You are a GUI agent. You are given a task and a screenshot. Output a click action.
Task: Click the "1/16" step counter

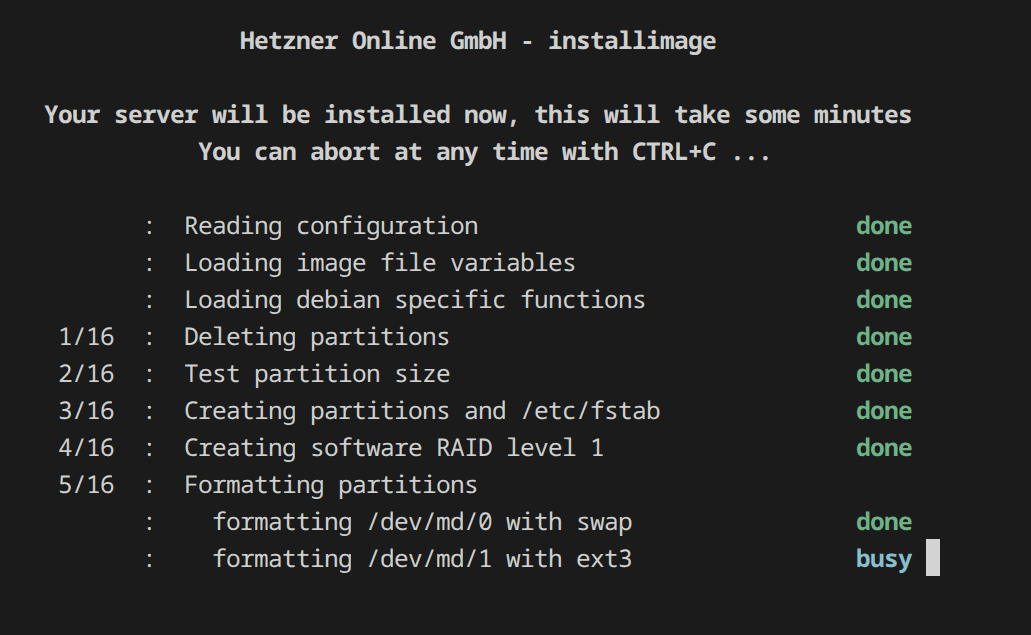[86, 337]
